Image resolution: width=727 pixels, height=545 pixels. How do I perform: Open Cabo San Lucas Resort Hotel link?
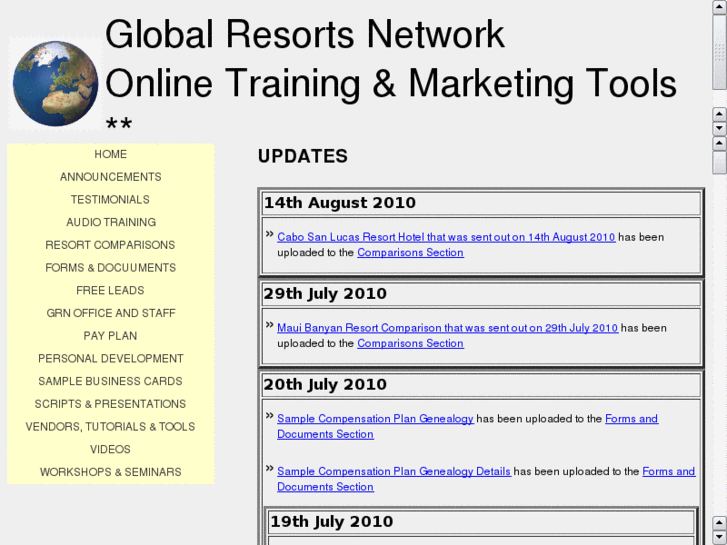click(446, 237)
